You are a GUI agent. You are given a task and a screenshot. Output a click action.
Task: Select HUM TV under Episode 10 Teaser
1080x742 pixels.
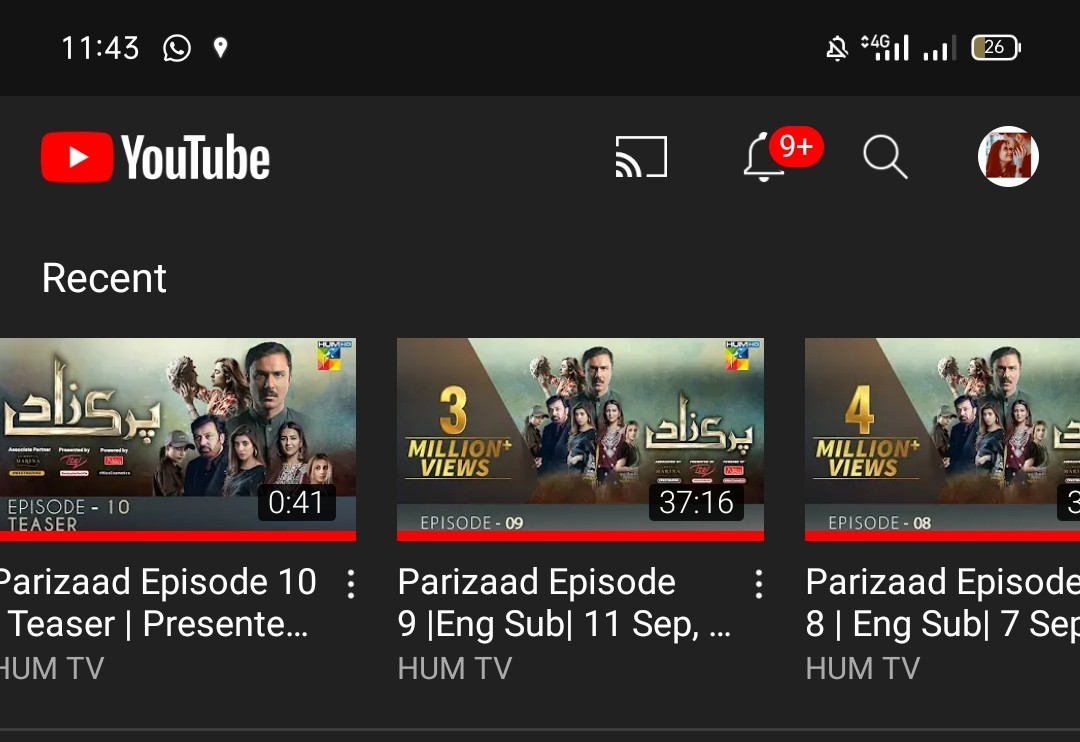52,668
